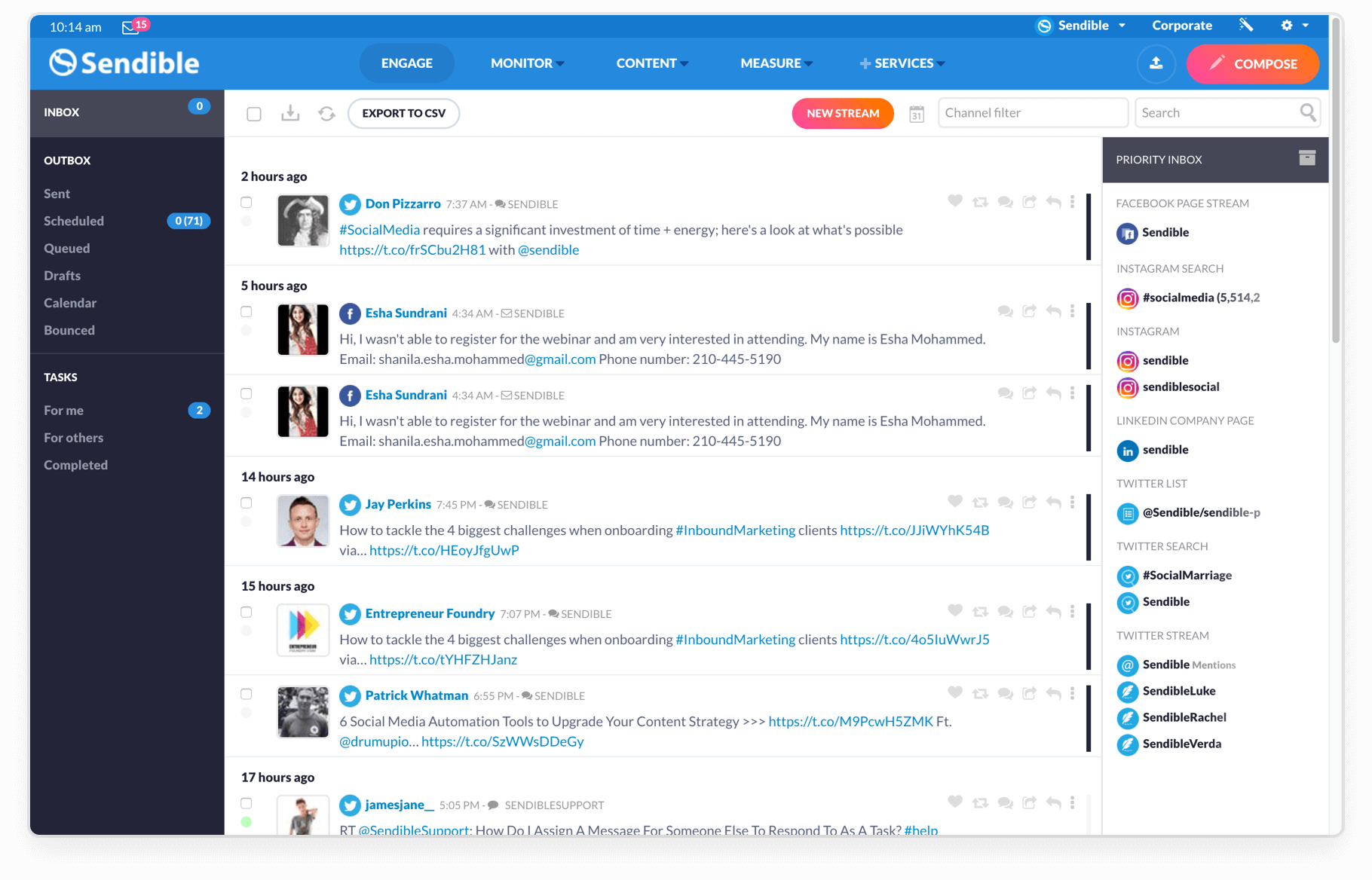Retweet Jay Perkins' post
This screenshot has height=880, width=1372.
[x=980, y=502]
